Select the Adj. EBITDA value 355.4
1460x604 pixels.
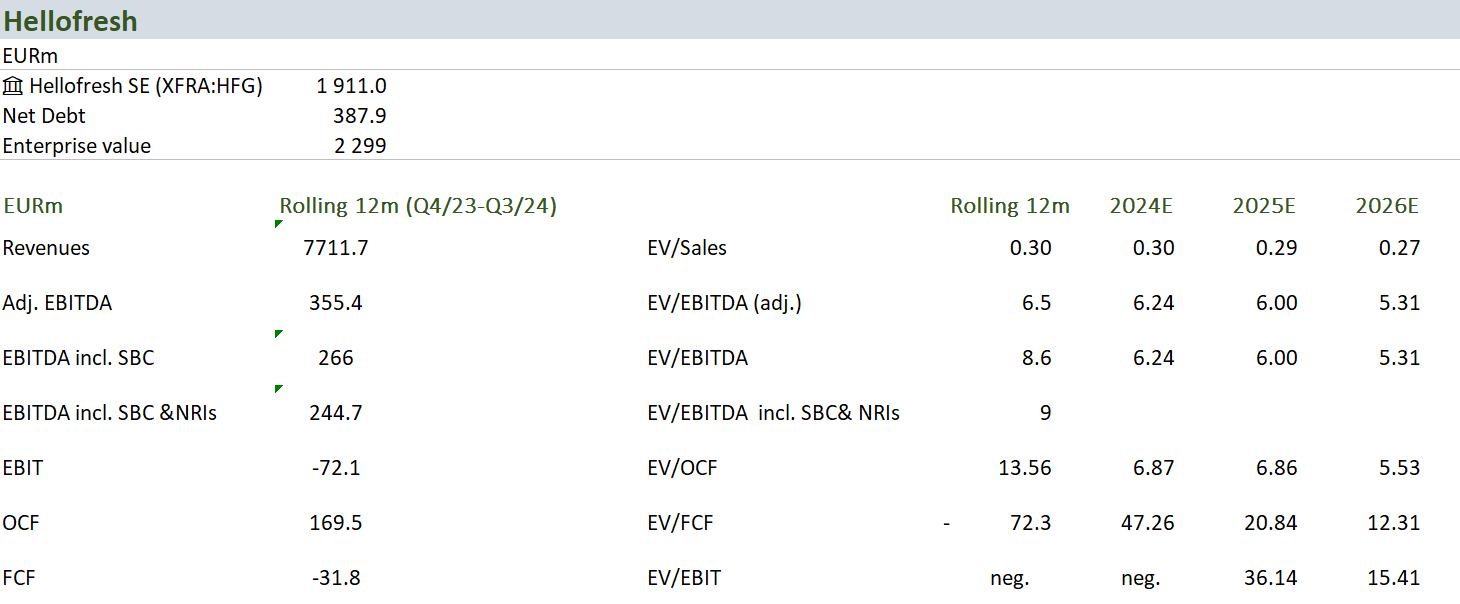336,303
